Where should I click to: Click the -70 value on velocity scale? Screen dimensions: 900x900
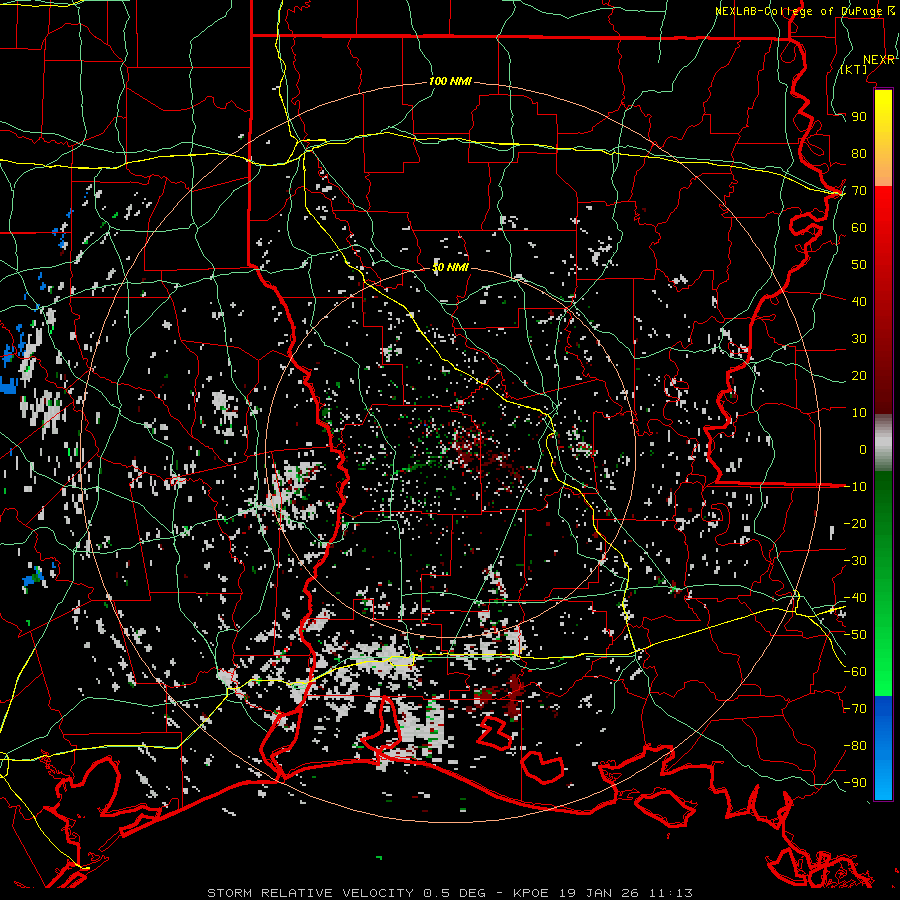tap(855, 709)
